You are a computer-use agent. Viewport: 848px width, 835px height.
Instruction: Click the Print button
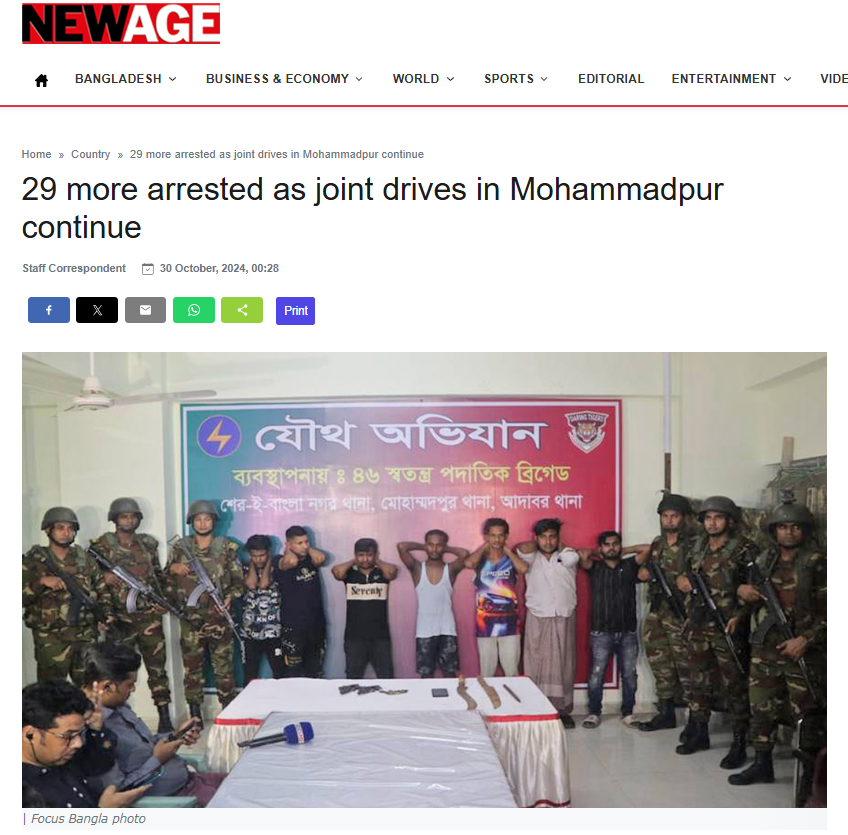coord(295,311)
